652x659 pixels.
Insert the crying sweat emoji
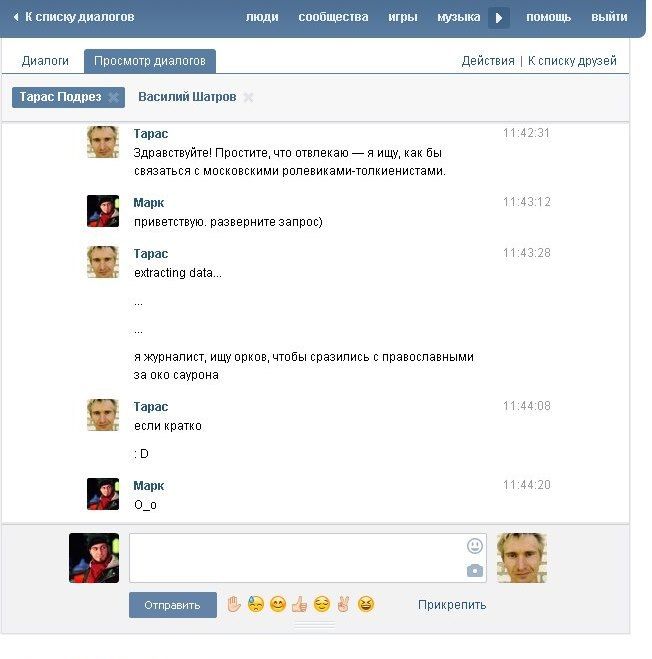pos(256,605)
